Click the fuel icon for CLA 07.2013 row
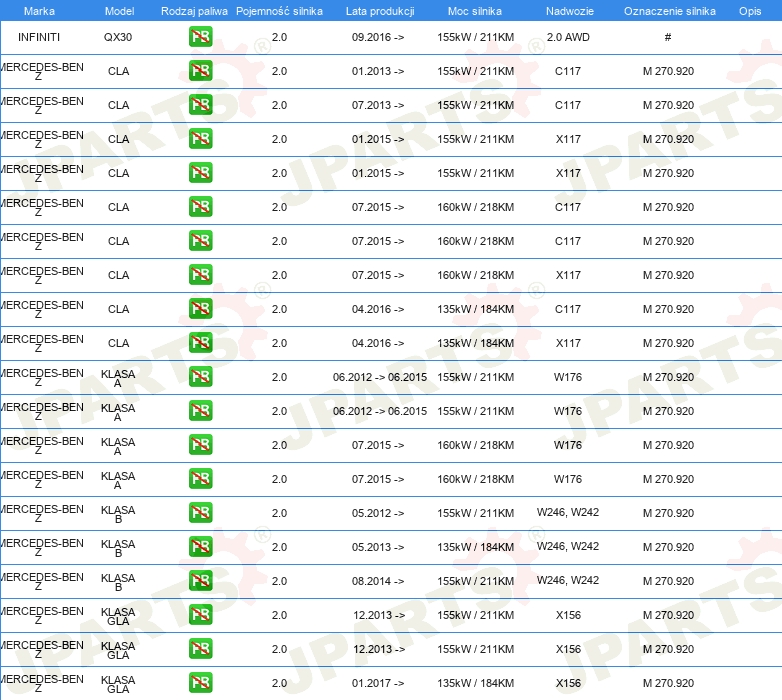Viewport: 782px width, 700px height. pyautogui.click(x=200, y=105)
